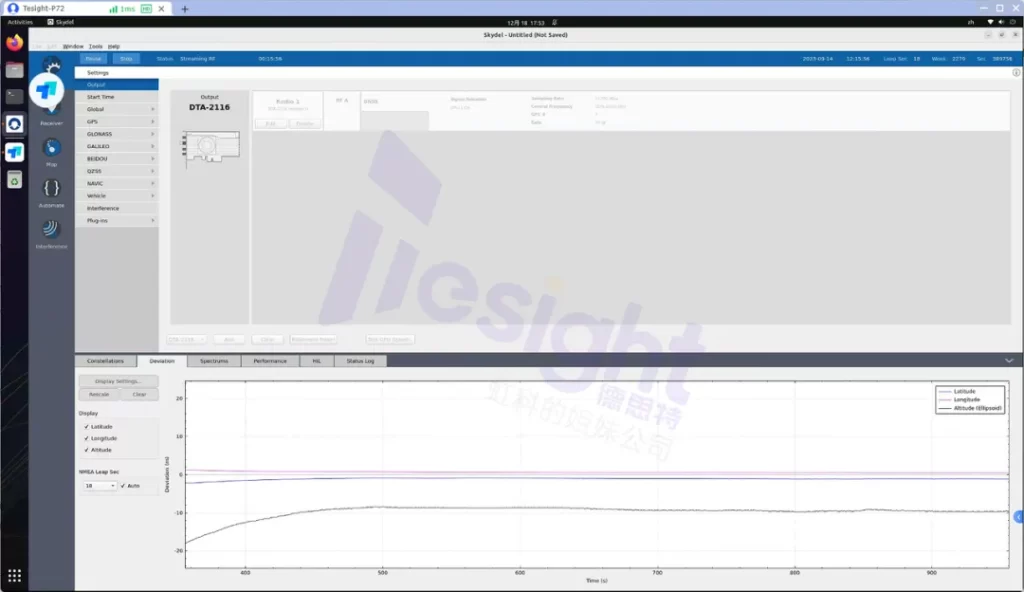Open Firefox from the dock

coord(14,43)
